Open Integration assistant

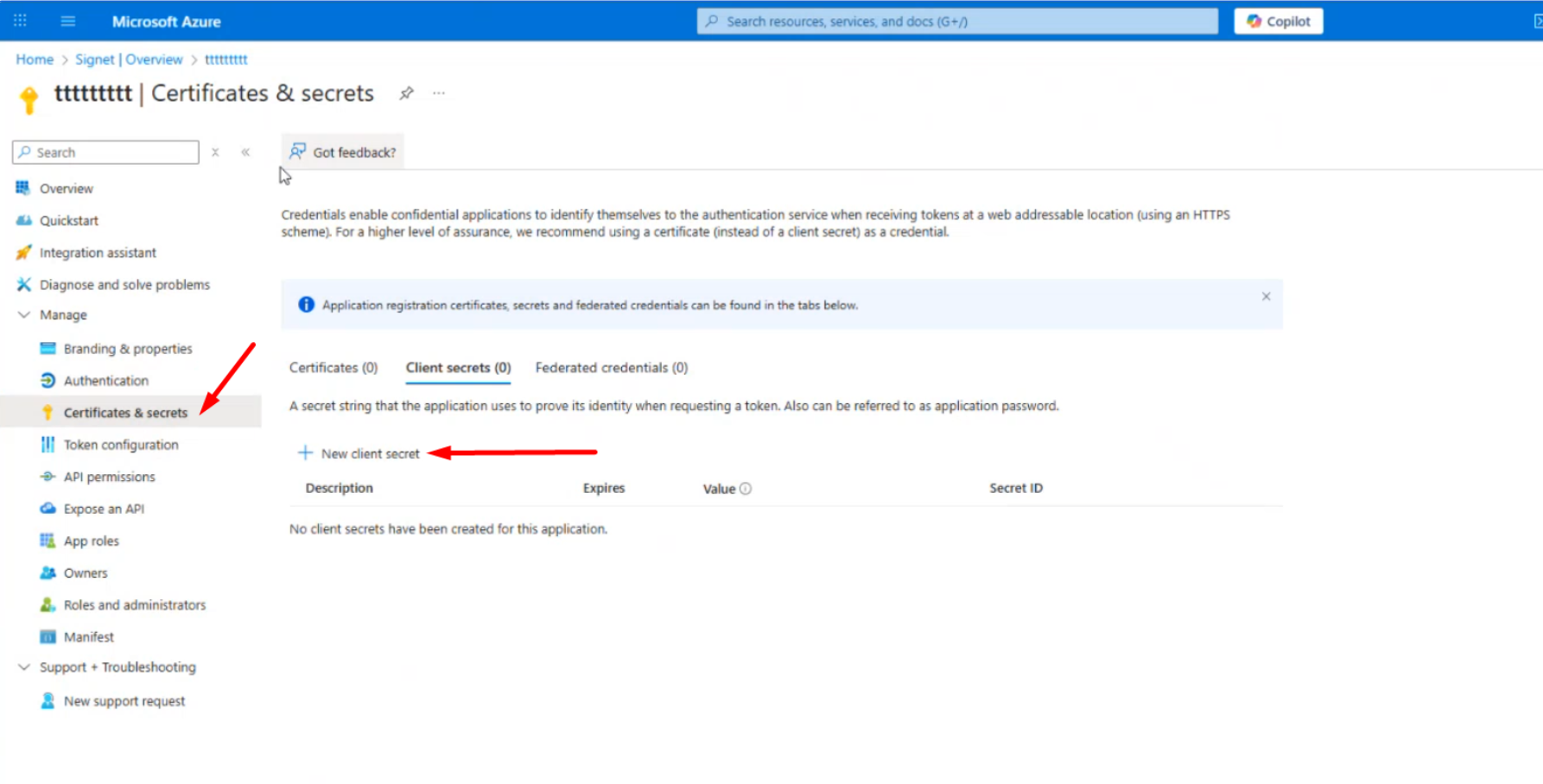pyautogui.click(x=98, y=252)
